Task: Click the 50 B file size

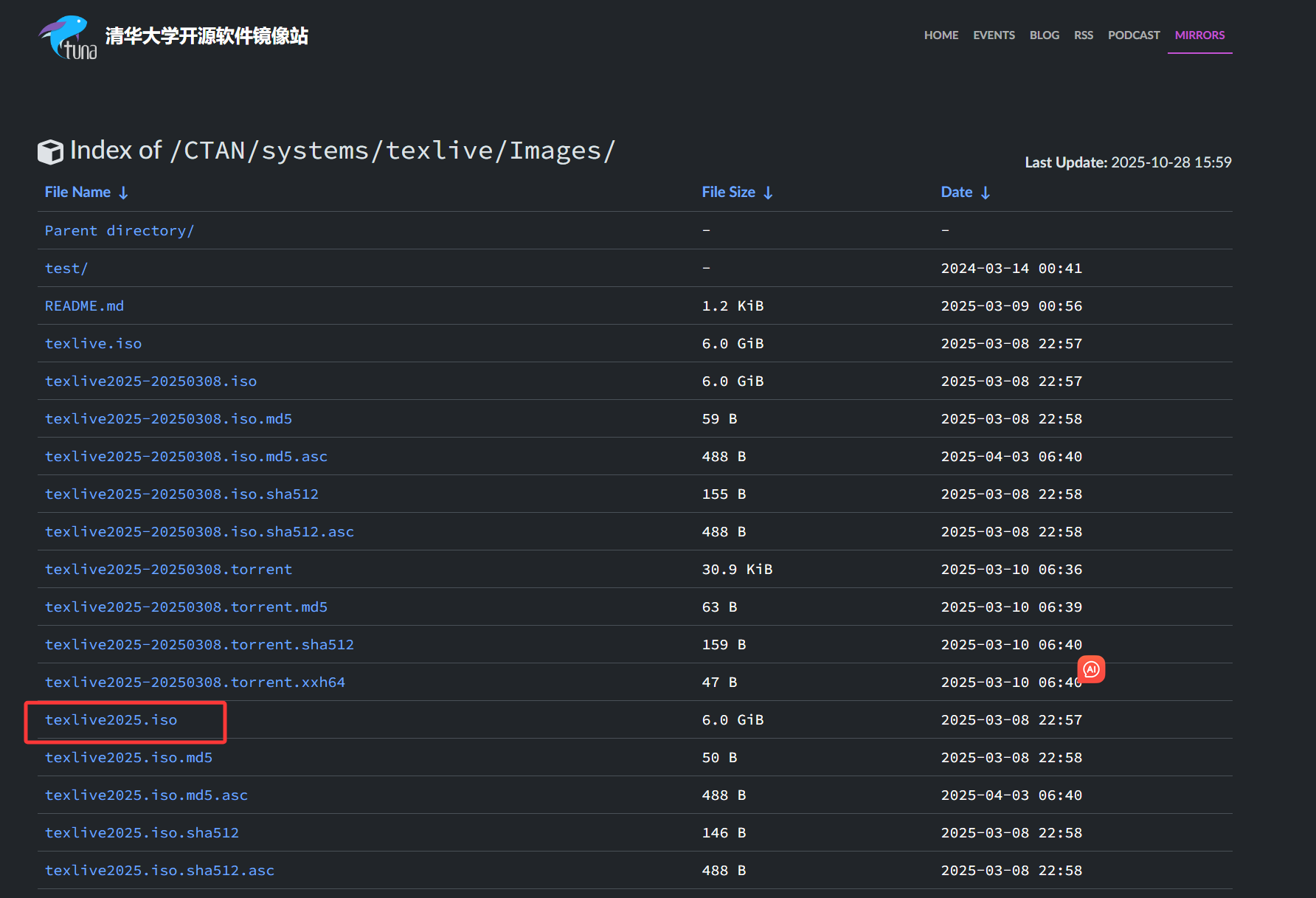Action: click(x=719, y=758)
